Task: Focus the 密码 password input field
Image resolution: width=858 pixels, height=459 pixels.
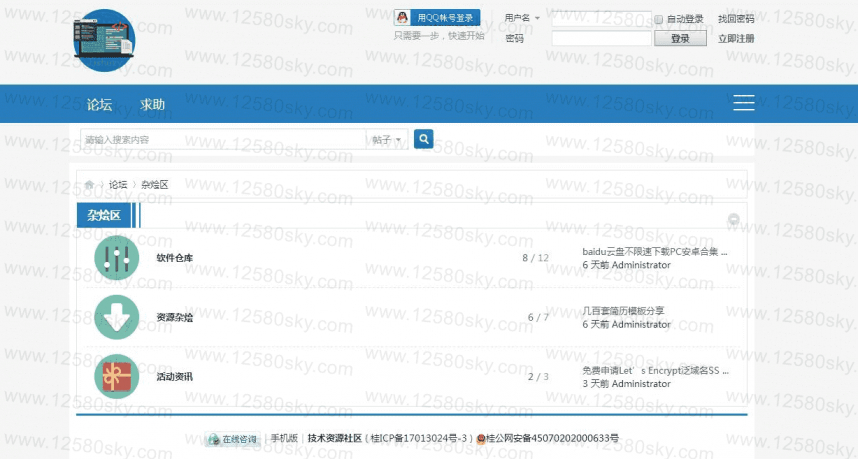Action: 601,38
